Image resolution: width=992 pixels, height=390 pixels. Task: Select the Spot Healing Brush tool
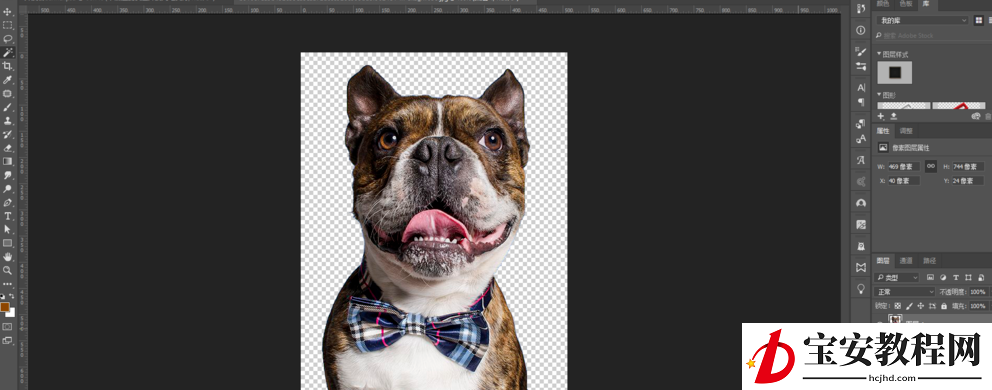point(8,94)
